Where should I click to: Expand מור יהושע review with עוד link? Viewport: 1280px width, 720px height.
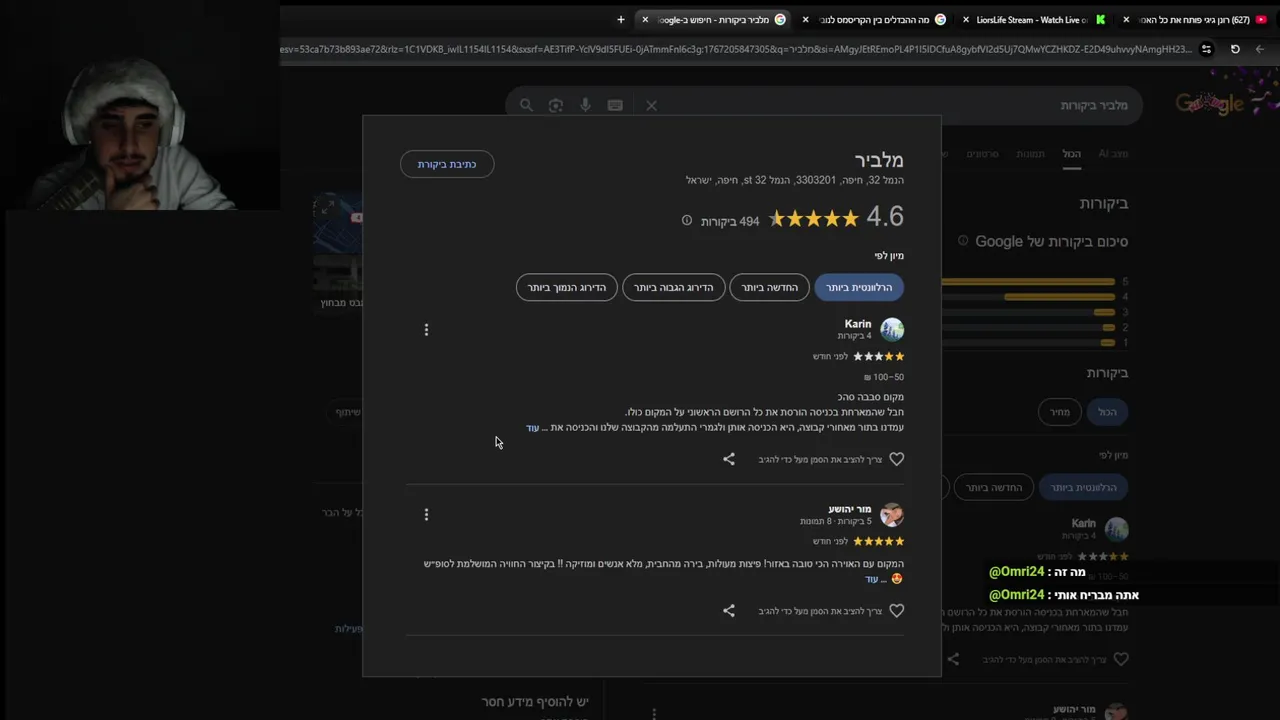click(x=871, y=579)
